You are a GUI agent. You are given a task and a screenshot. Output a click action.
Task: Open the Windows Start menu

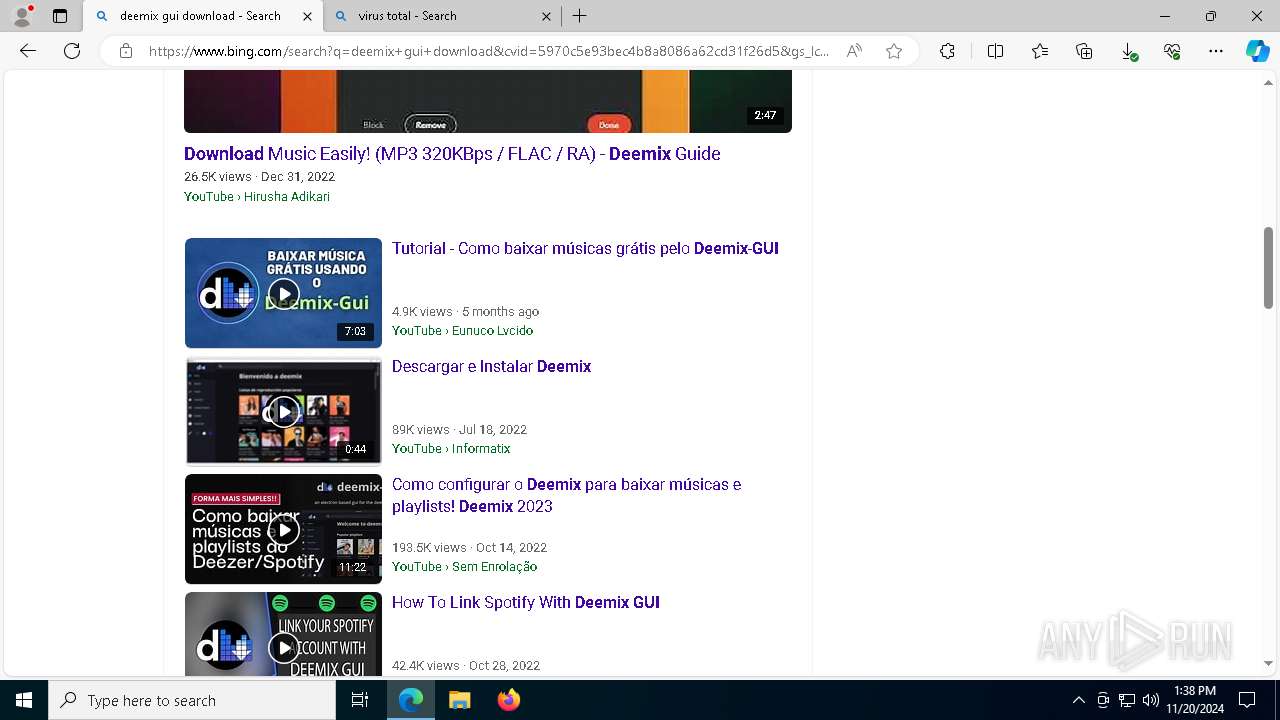[x=24, y=700]
